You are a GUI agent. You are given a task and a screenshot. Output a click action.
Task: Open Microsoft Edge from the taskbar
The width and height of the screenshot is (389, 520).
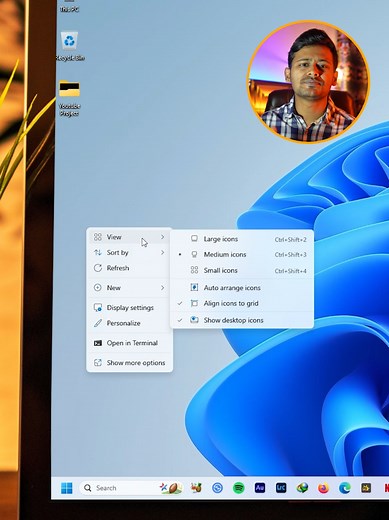(x=345, y=488)
